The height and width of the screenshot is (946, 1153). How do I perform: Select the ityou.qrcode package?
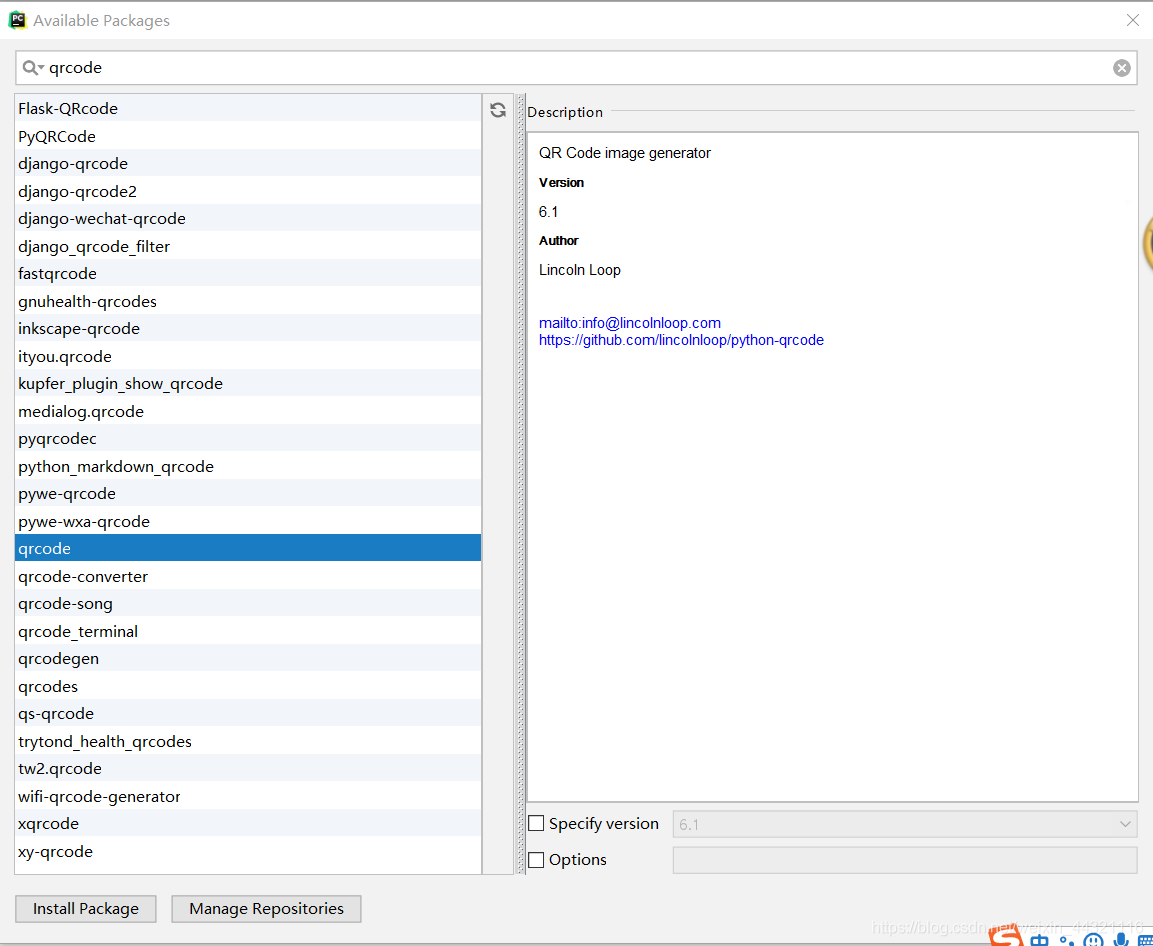[248, 356]
